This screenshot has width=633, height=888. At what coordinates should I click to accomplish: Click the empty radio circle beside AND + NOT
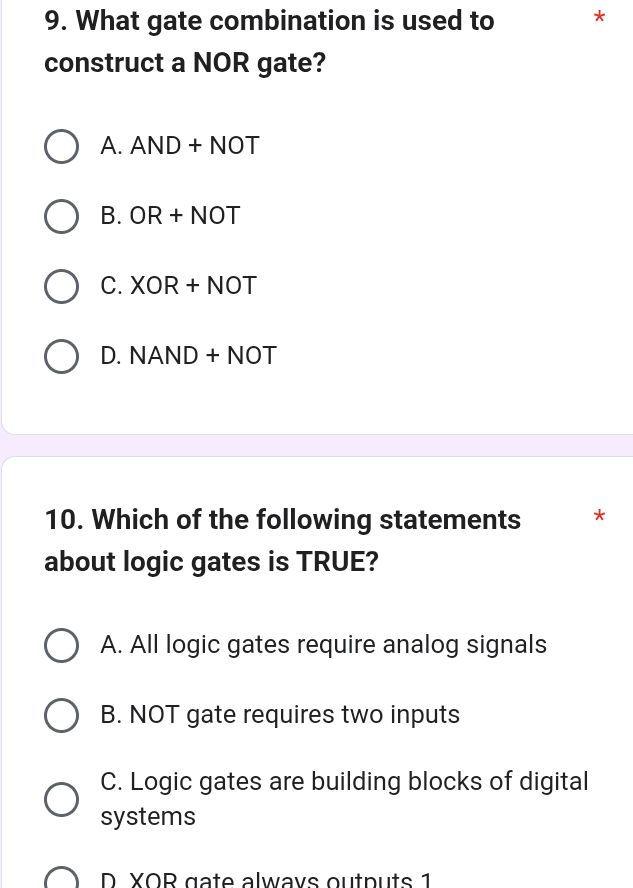[x=61, y=146]
